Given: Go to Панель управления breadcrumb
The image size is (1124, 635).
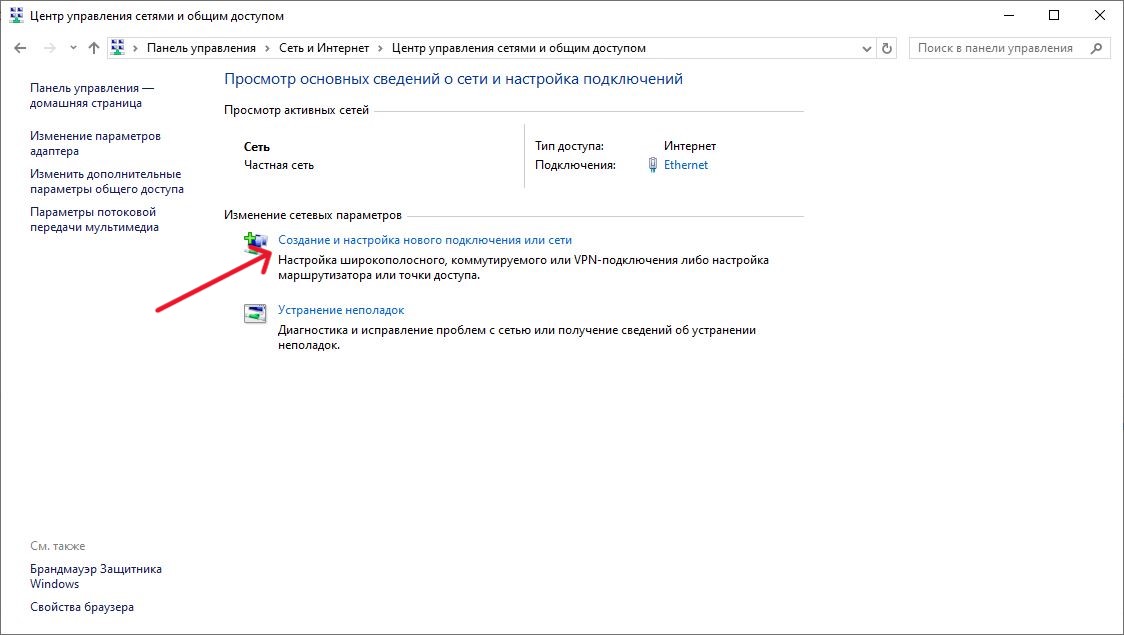Looking at the screenshot, I should pyautogui.click(x=201, y=48).
